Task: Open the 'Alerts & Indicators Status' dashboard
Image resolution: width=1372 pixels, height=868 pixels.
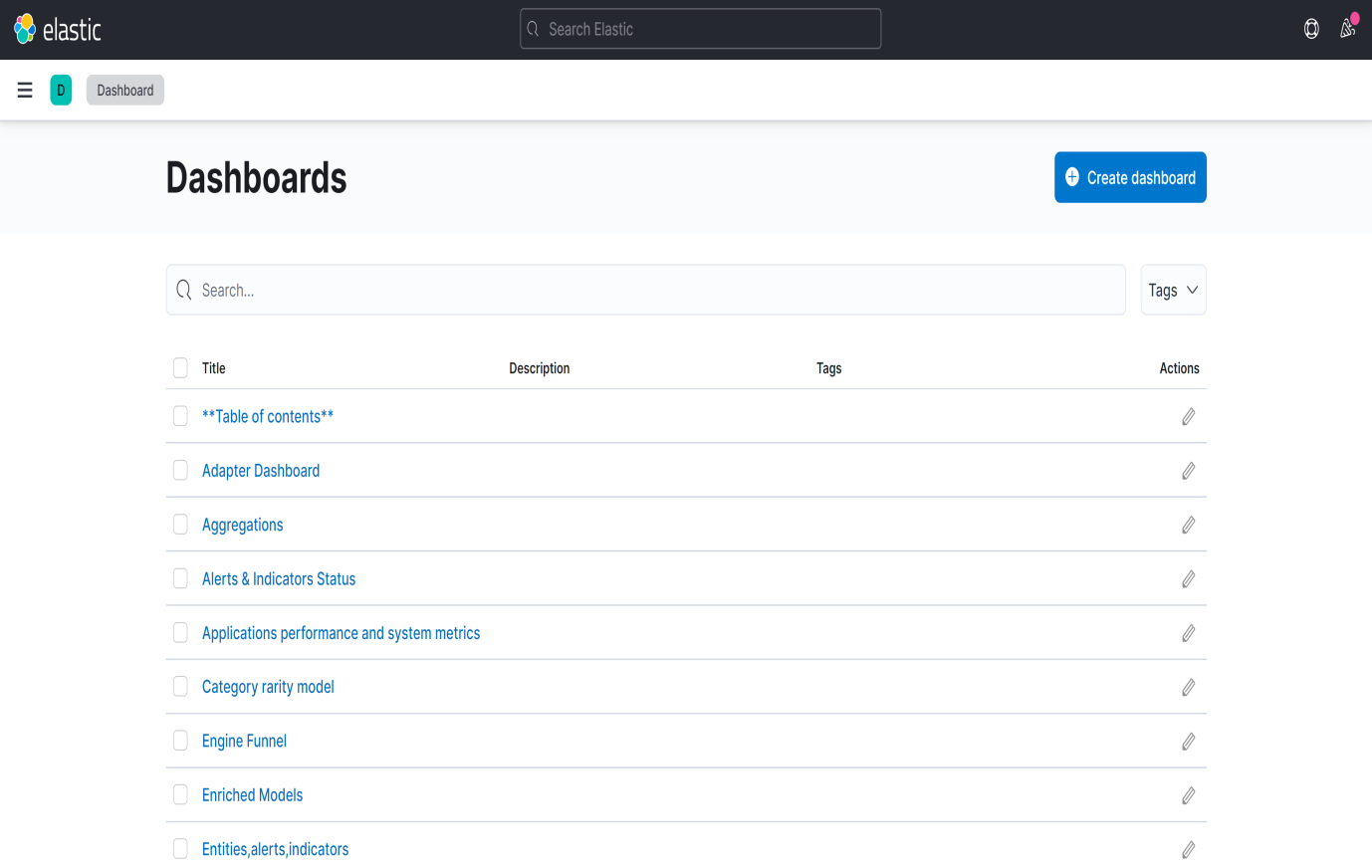Action: point(279,578)
